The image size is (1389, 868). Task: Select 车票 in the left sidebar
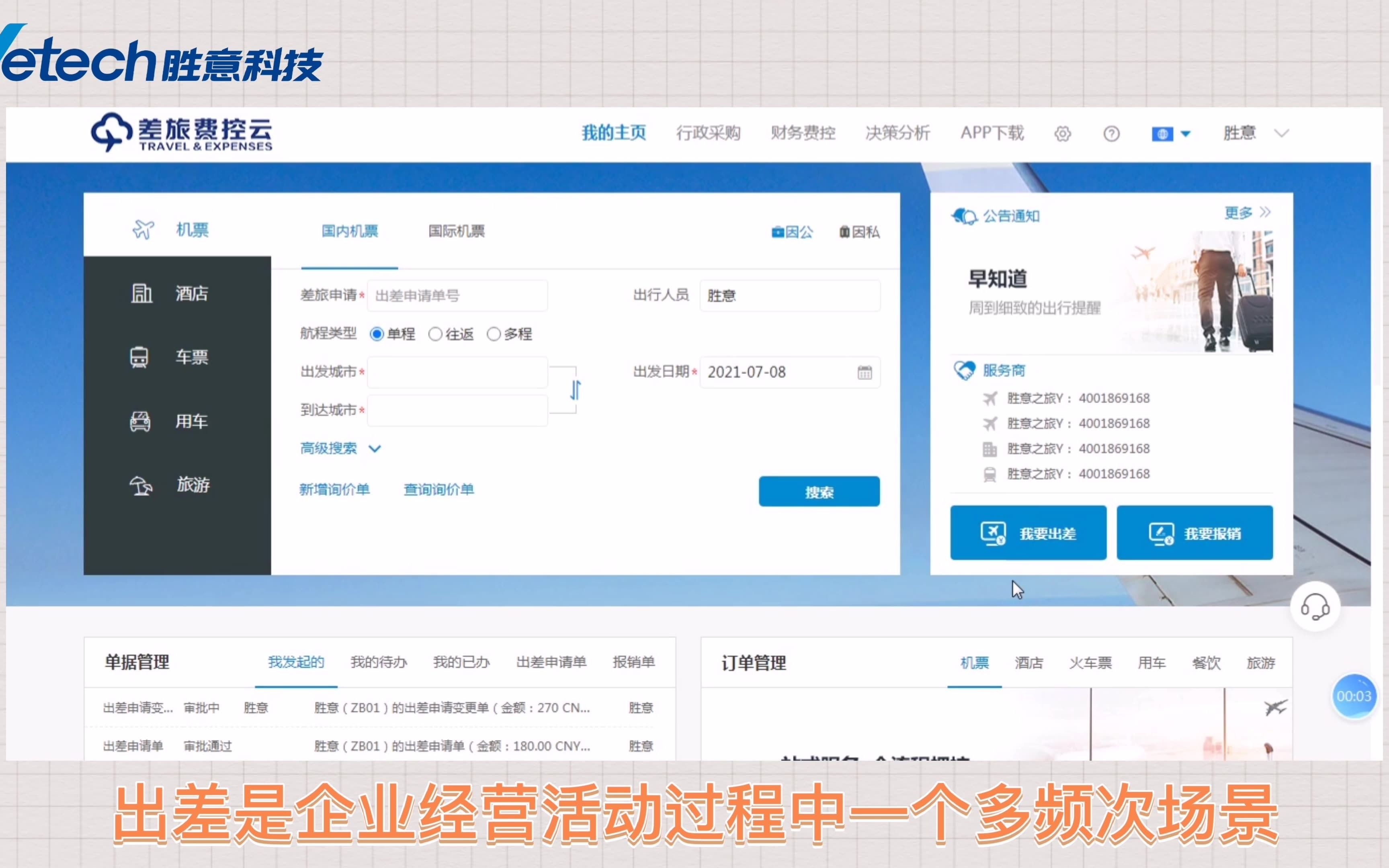click(x=177, y=357)
